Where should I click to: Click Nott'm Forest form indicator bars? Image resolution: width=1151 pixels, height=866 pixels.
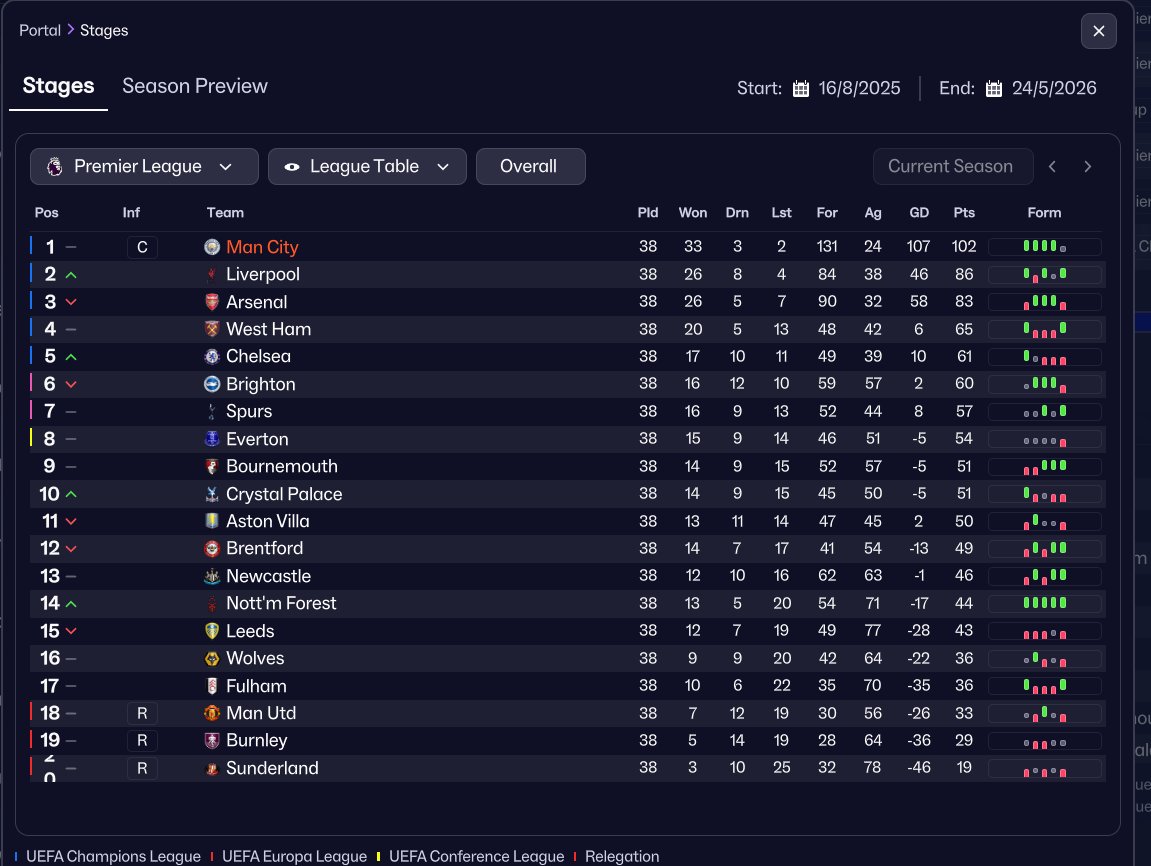pyautogui.click(x=1045, y=603)
